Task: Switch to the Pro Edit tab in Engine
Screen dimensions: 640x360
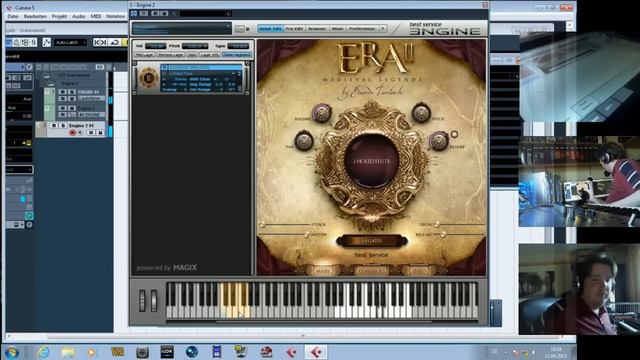Action: pos(294,29)
